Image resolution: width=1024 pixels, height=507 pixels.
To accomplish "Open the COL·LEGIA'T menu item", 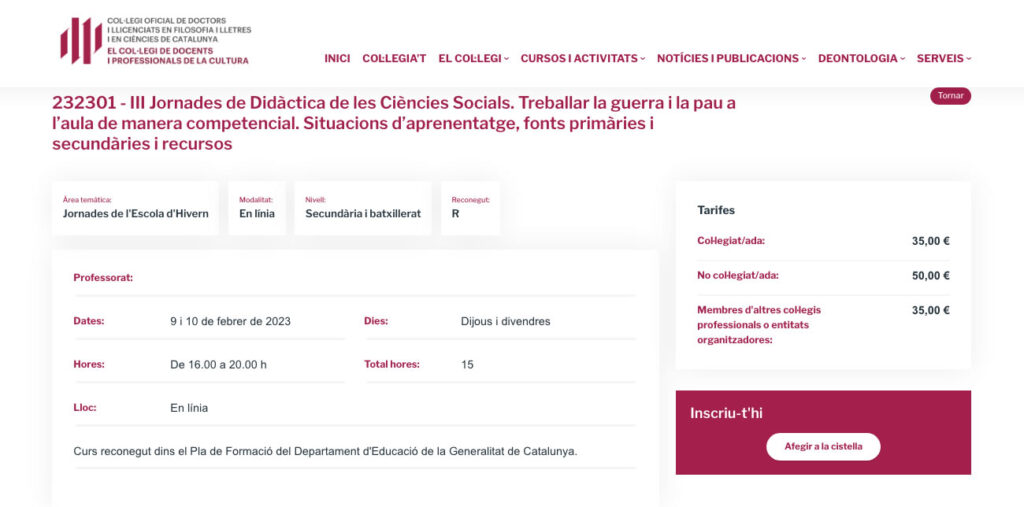I will pos(394,58).
